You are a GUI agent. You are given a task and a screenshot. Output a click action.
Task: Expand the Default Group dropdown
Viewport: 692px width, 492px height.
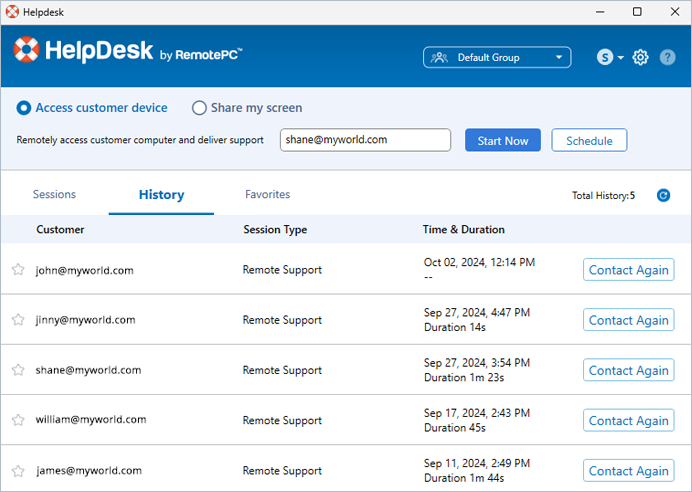click(x=497, y=57)
